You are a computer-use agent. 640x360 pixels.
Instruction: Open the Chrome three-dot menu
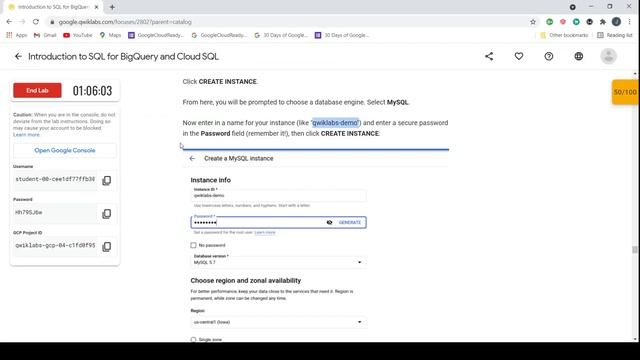click(x=629, y=22)
